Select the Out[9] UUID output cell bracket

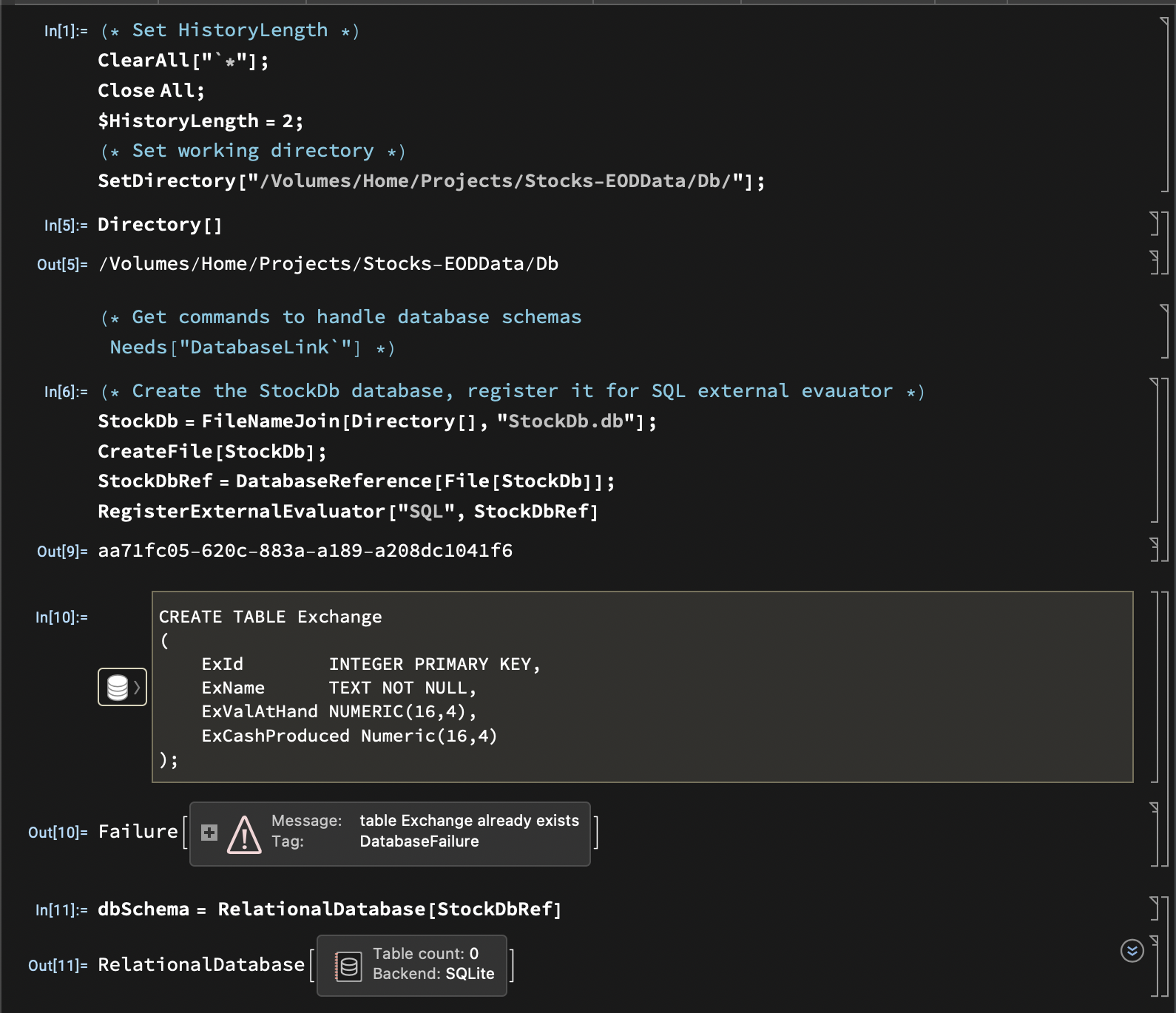pyautogui.click(x=1155, y=549)
